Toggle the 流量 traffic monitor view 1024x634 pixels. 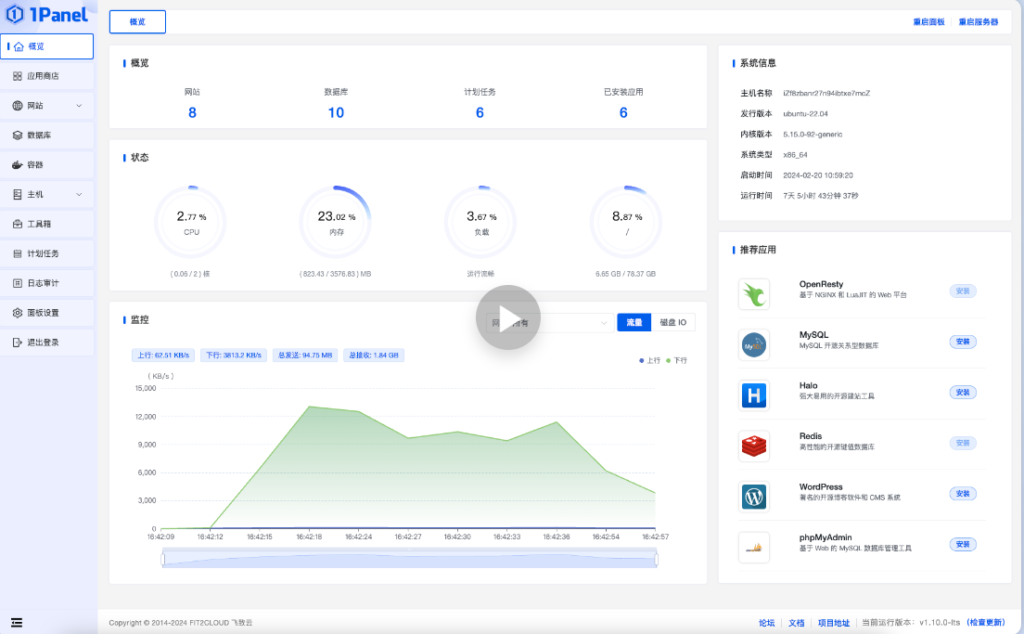(634, 323)
